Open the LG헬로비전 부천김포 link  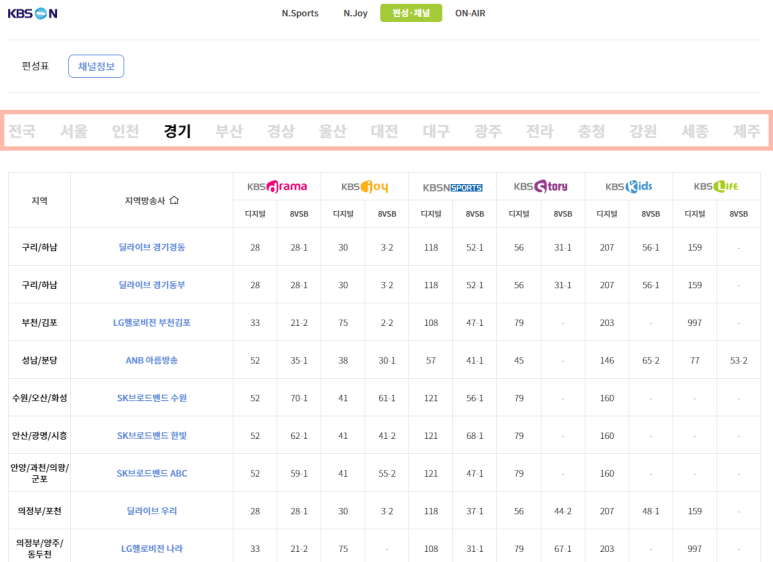152,322
